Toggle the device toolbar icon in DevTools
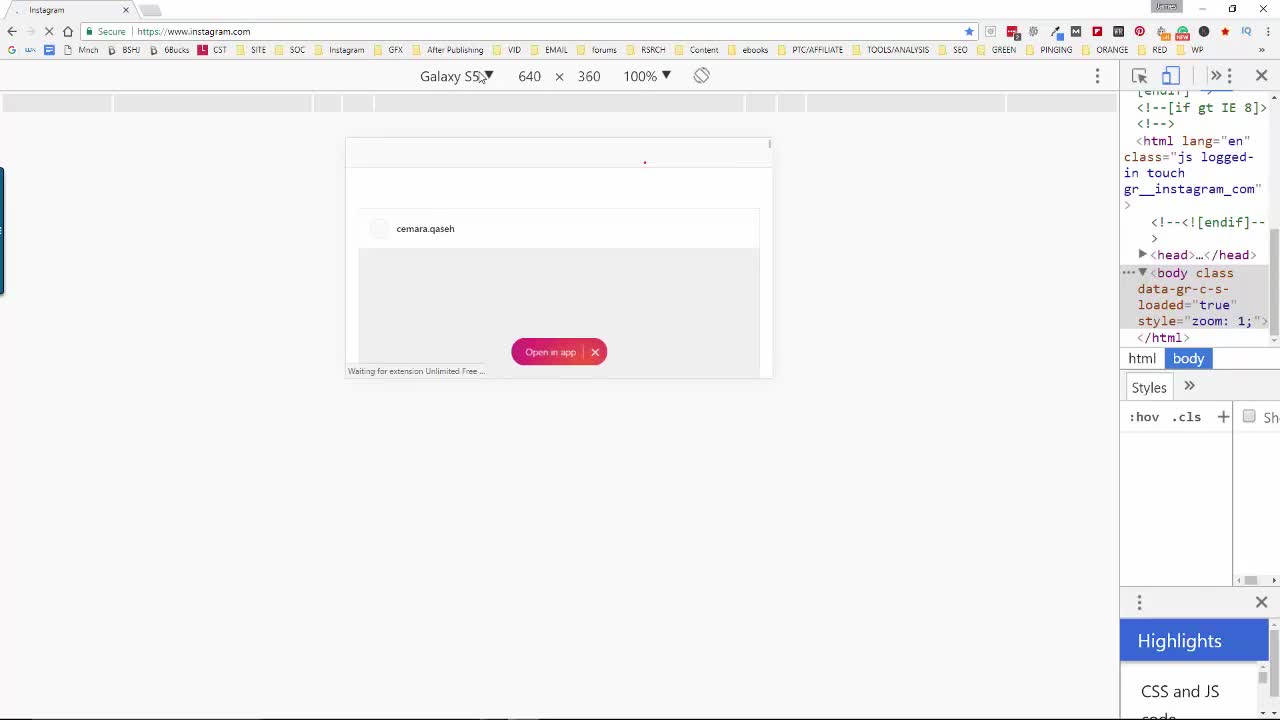Viewport: 1280px width, 720px height. coord(1170,76)
